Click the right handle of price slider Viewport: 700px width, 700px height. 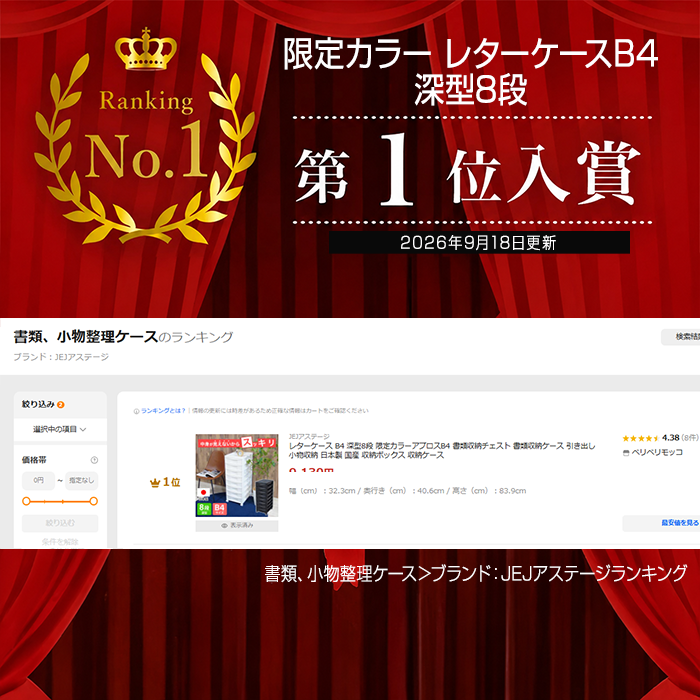click(x=93, y=501)
